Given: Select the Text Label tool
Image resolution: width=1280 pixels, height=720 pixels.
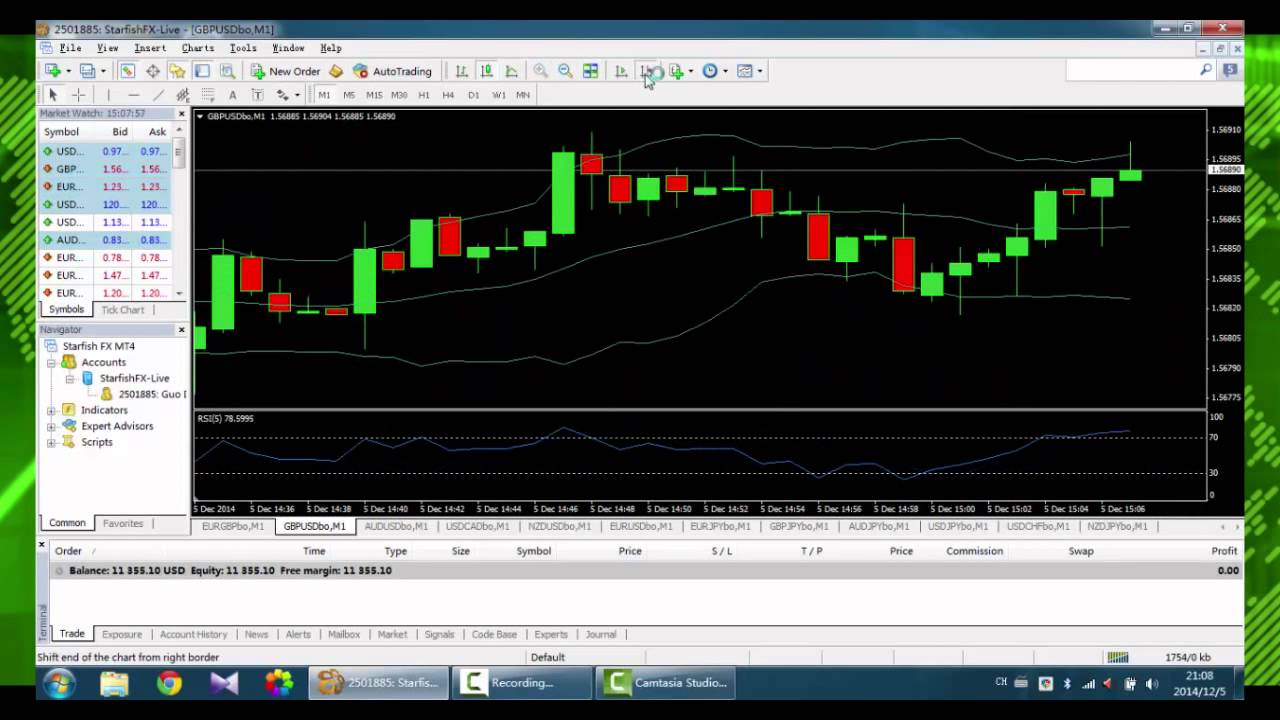Looking at the screenshot, I should click(x=257, y=94).
